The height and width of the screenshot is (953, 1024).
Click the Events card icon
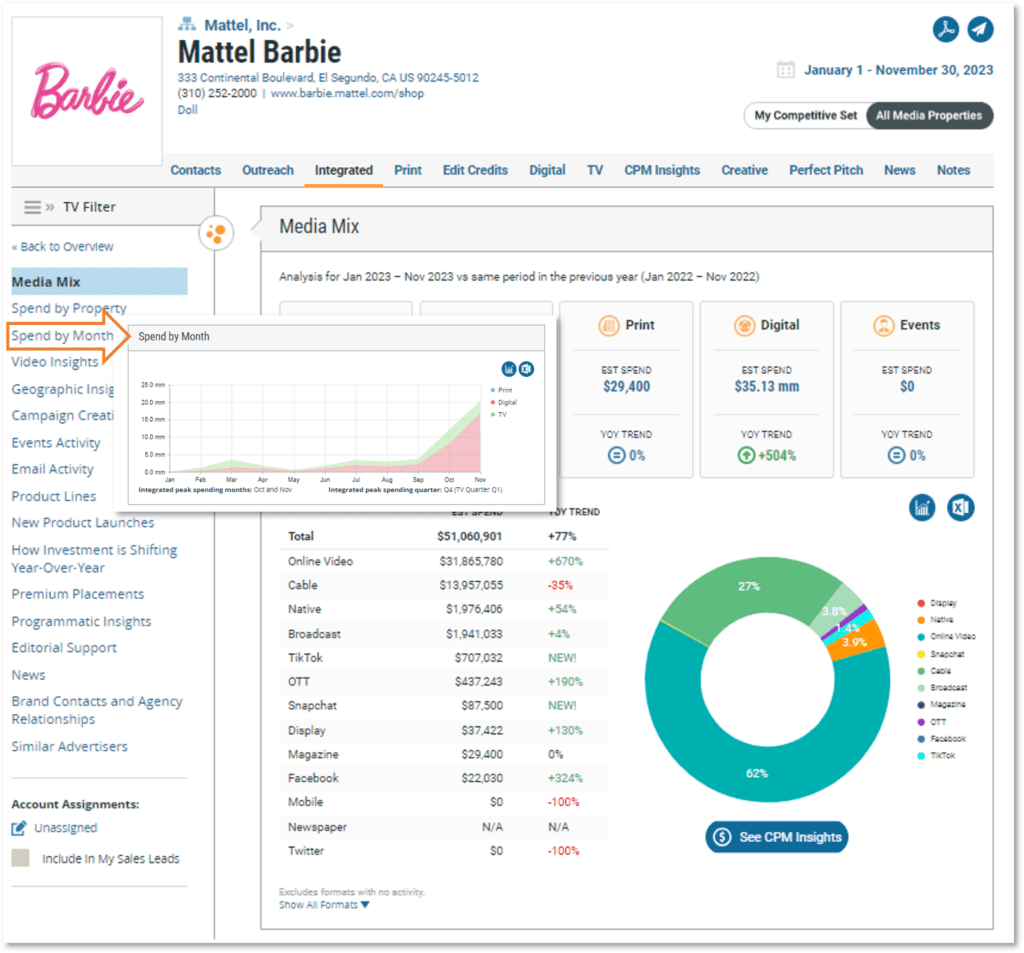point(884,325)
